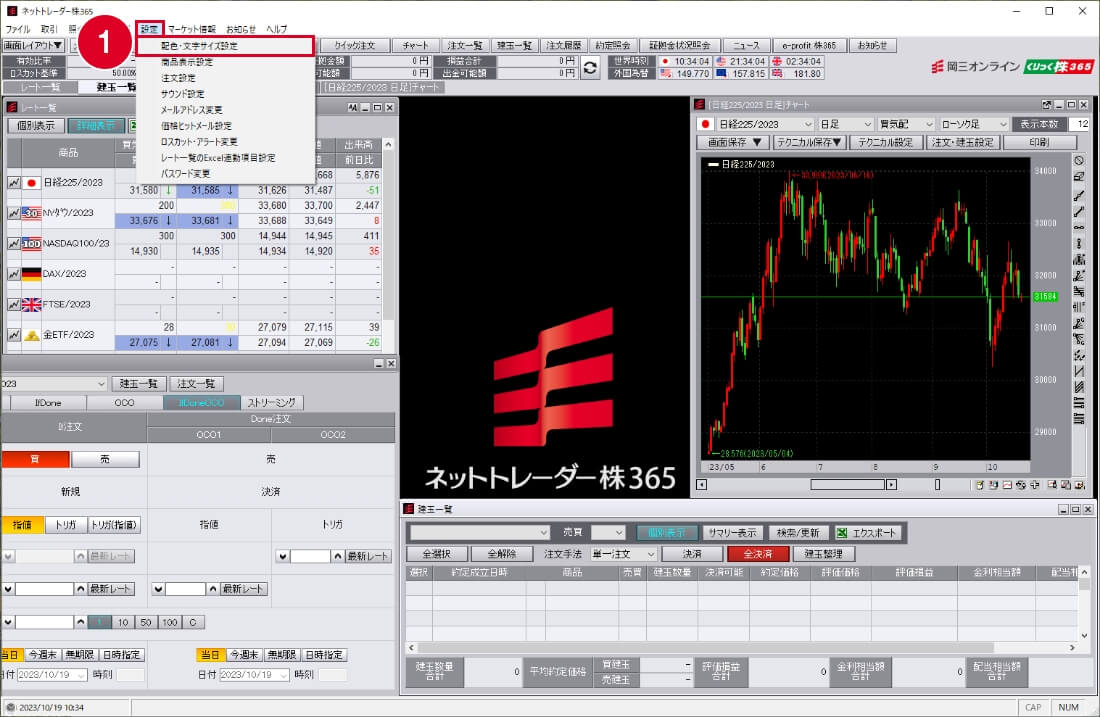Viewport: 1100px width, 717px height.
Task: Click the テクニカル設定 button in chart window
Action: point(885,142)
